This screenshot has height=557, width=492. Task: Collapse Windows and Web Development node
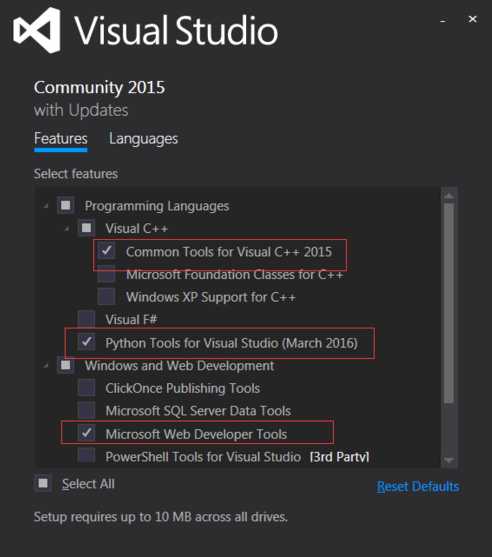[45, 365]
